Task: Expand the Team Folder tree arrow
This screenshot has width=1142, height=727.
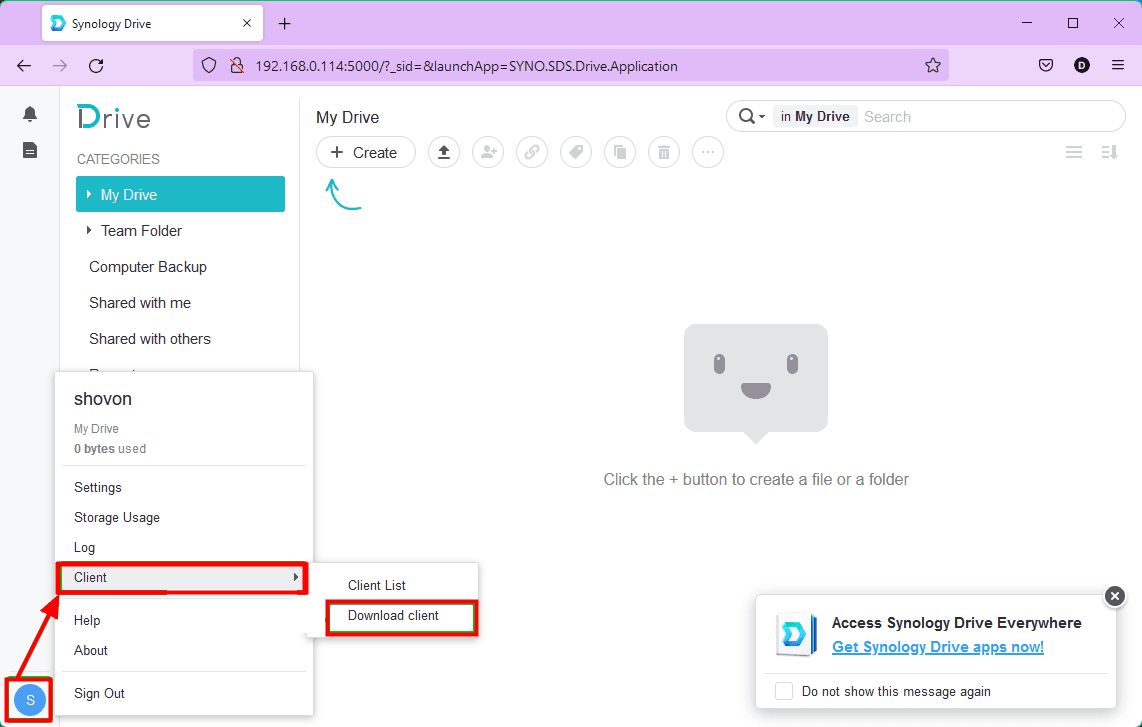Action: tap(89, 230)
